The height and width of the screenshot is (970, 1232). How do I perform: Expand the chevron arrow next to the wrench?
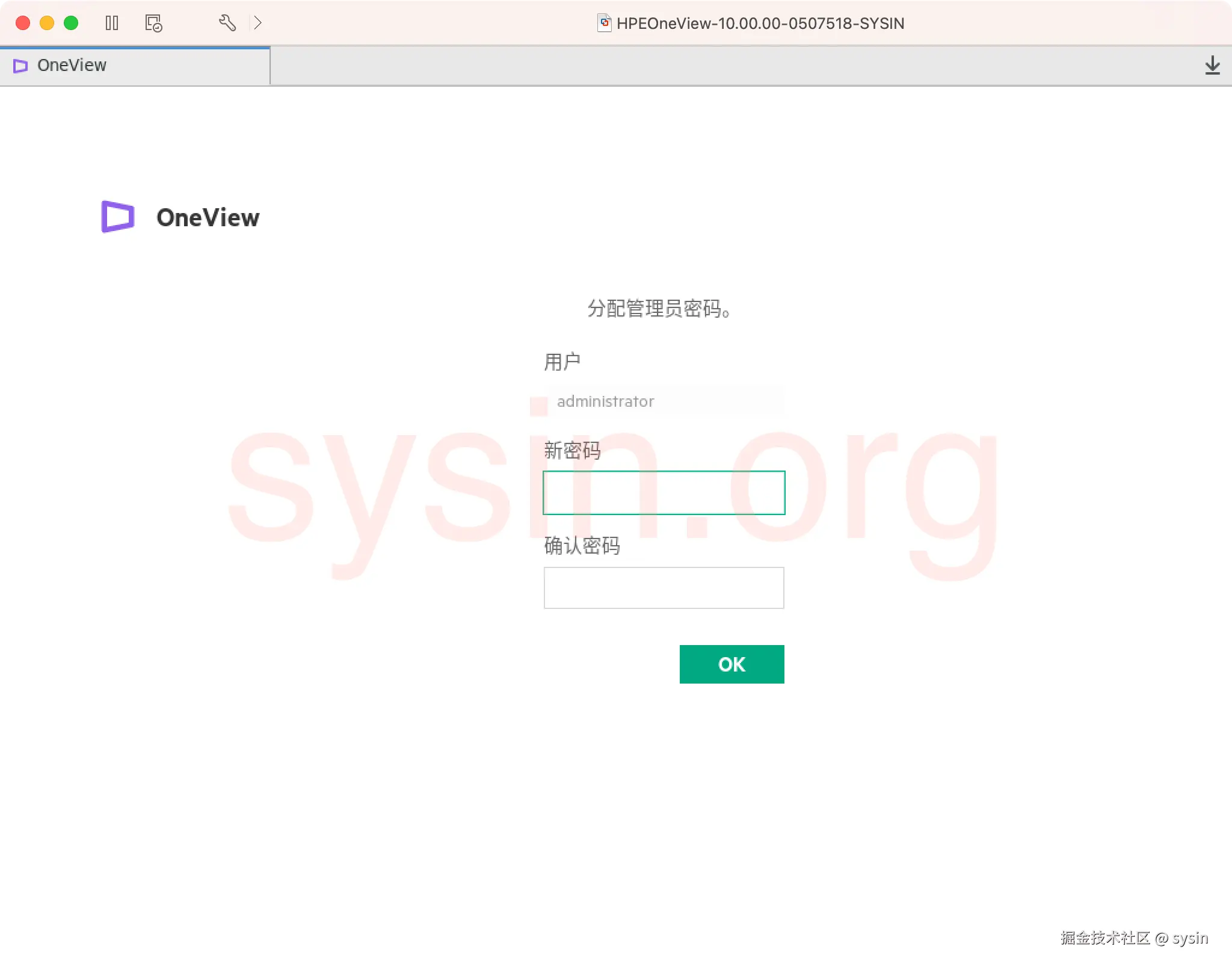click(259, 23)
